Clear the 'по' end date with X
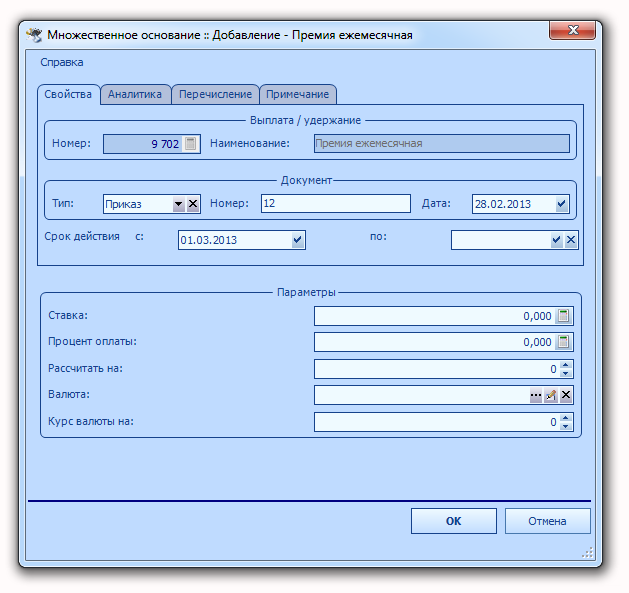Image resolution: width=629 pixels, height=593 pixels. coord(570,240)
